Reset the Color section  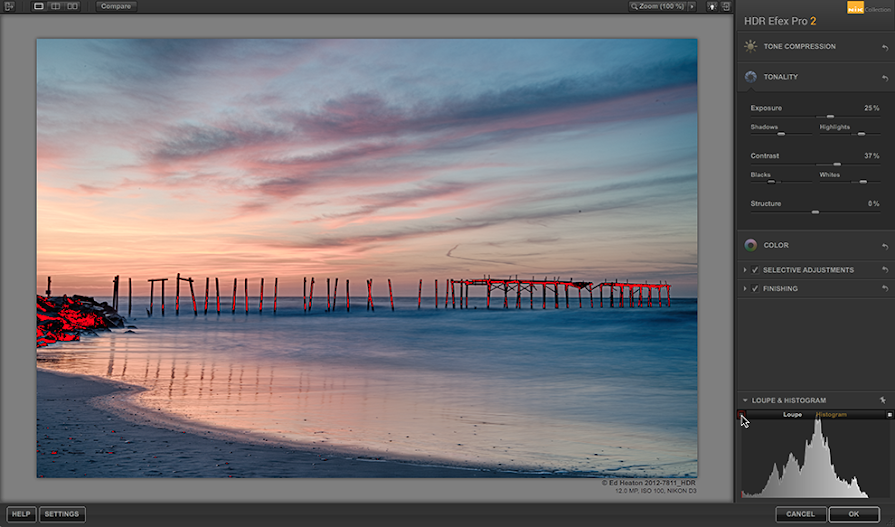(x=885, y=247)
